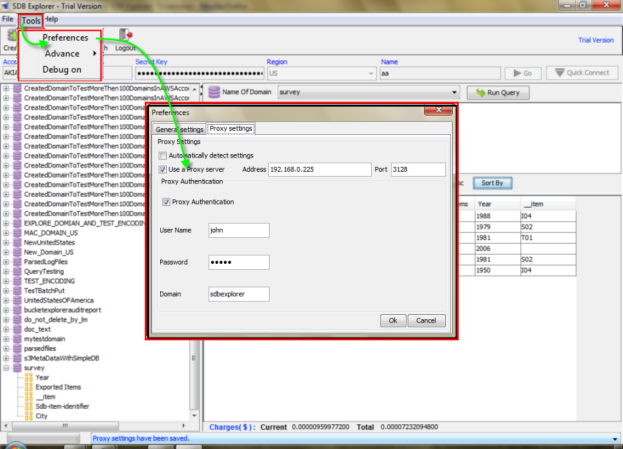
Task: Select the table cell T01
Action: [548, 238]
